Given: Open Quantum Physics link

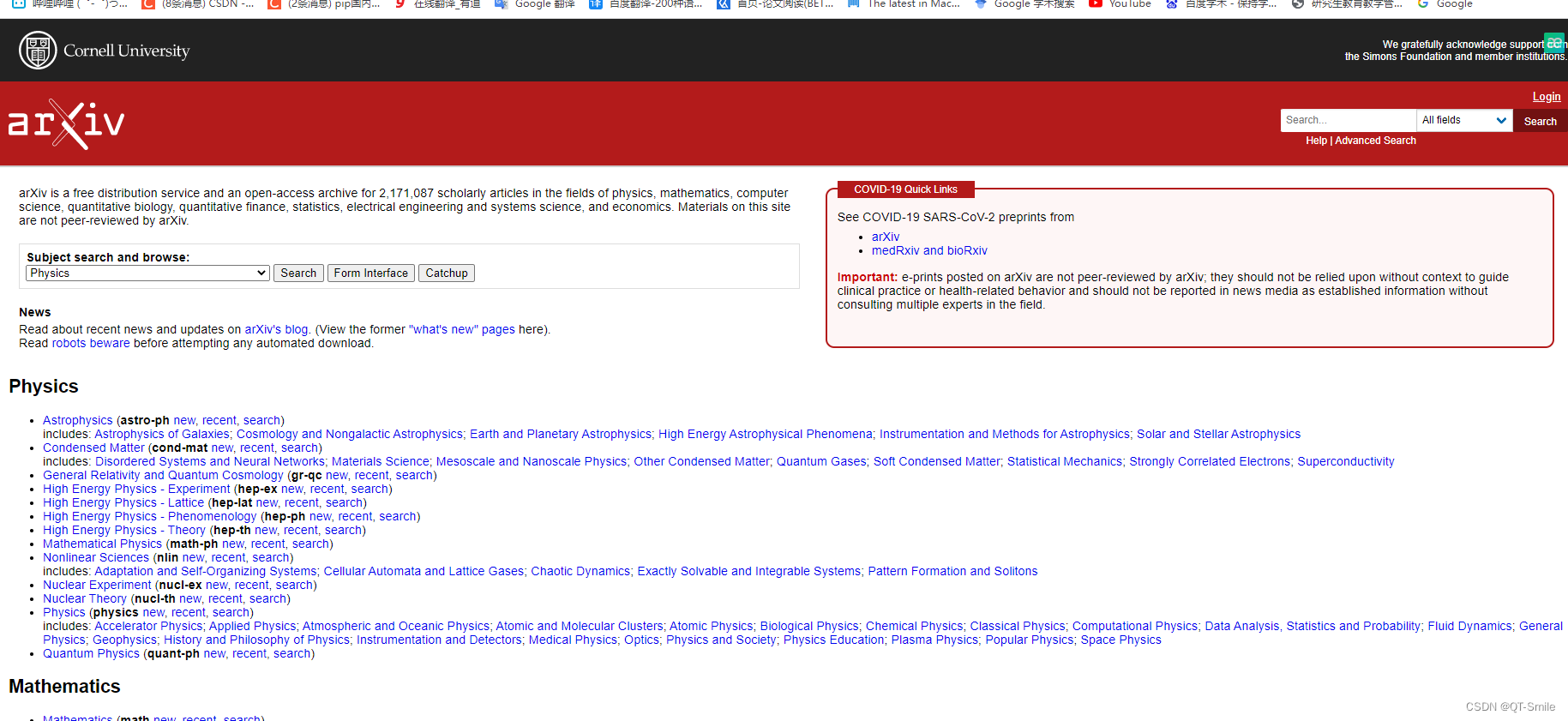Looking at the screenshot, I should coord(91,653).
